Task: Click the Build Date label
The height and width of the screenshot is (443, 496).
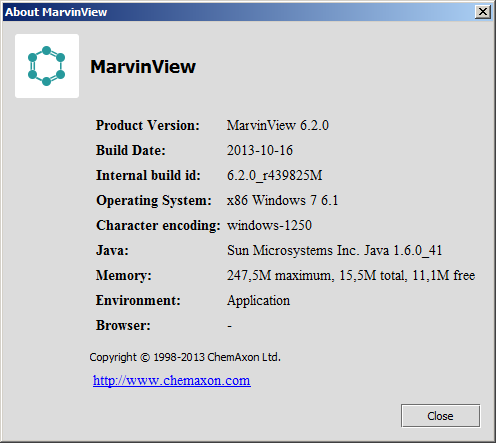Action: pos(131,150)
